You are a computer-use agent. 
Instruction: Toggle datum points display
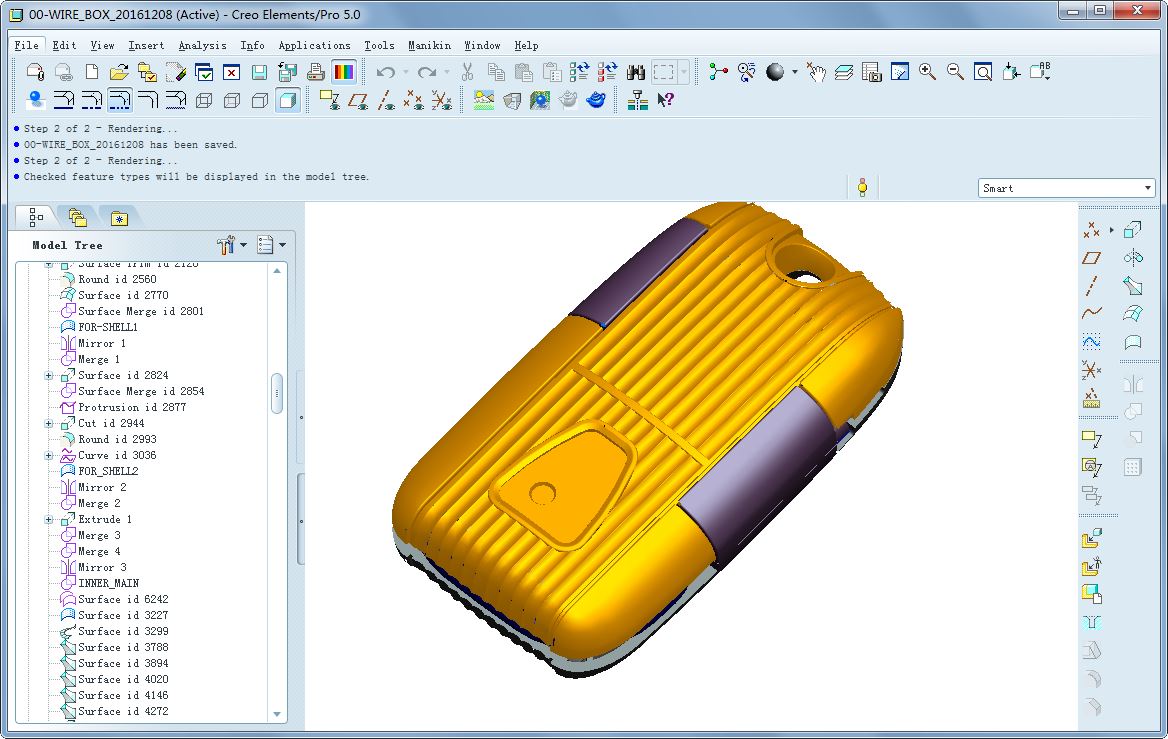pyautogui.click(x=413, y=100)
